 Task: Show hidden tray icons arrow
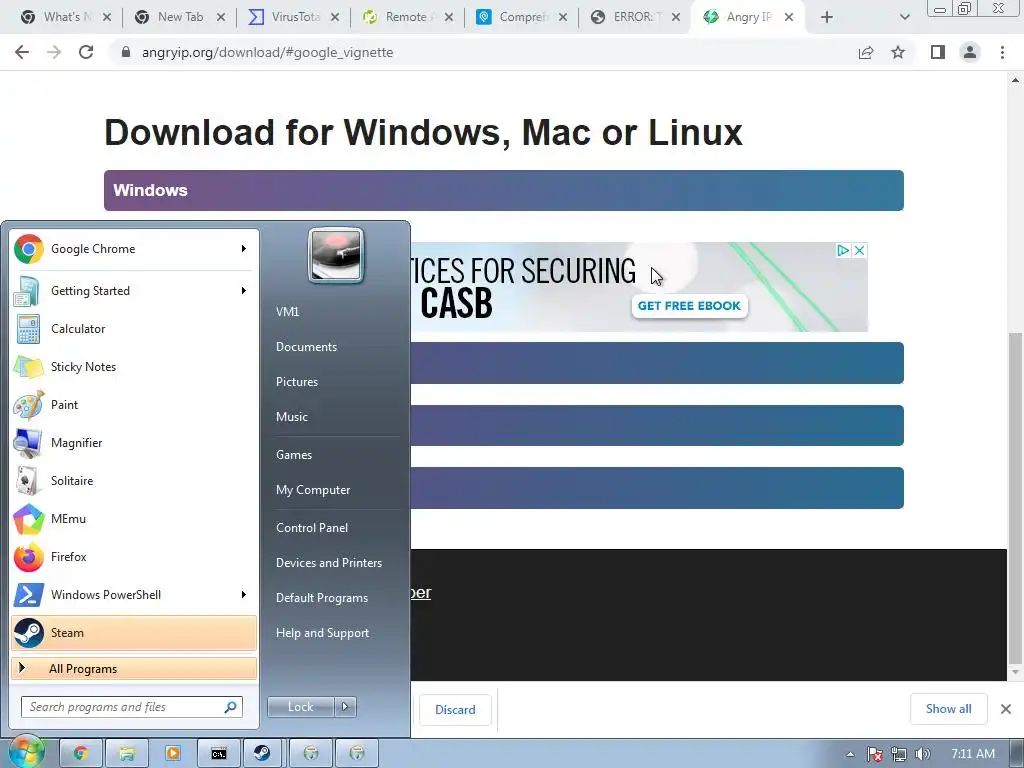pos(850,754)
